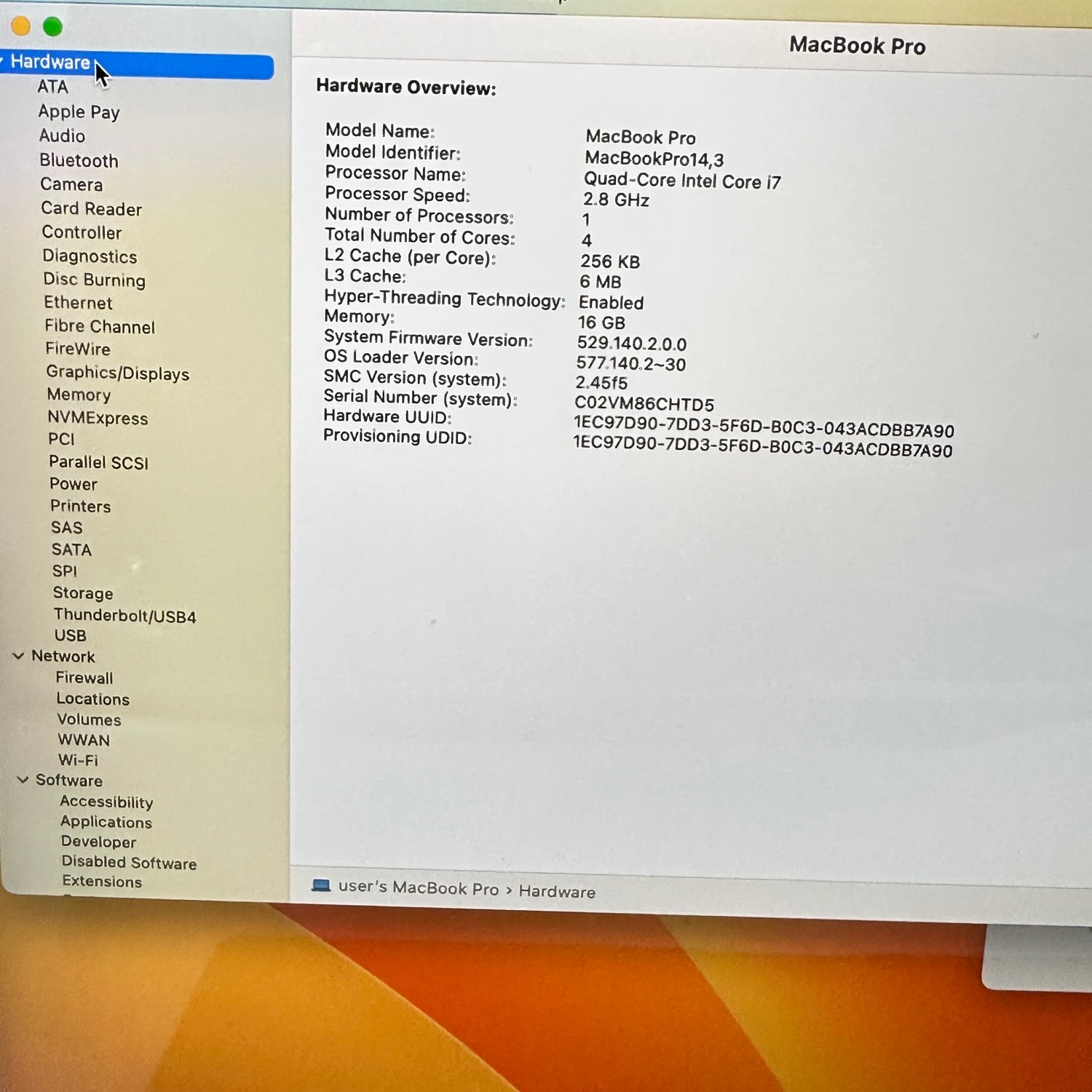Click the SMC Version value 2.45f5
This screenshot has width=1092, height=1092.
tap(601, 383)
